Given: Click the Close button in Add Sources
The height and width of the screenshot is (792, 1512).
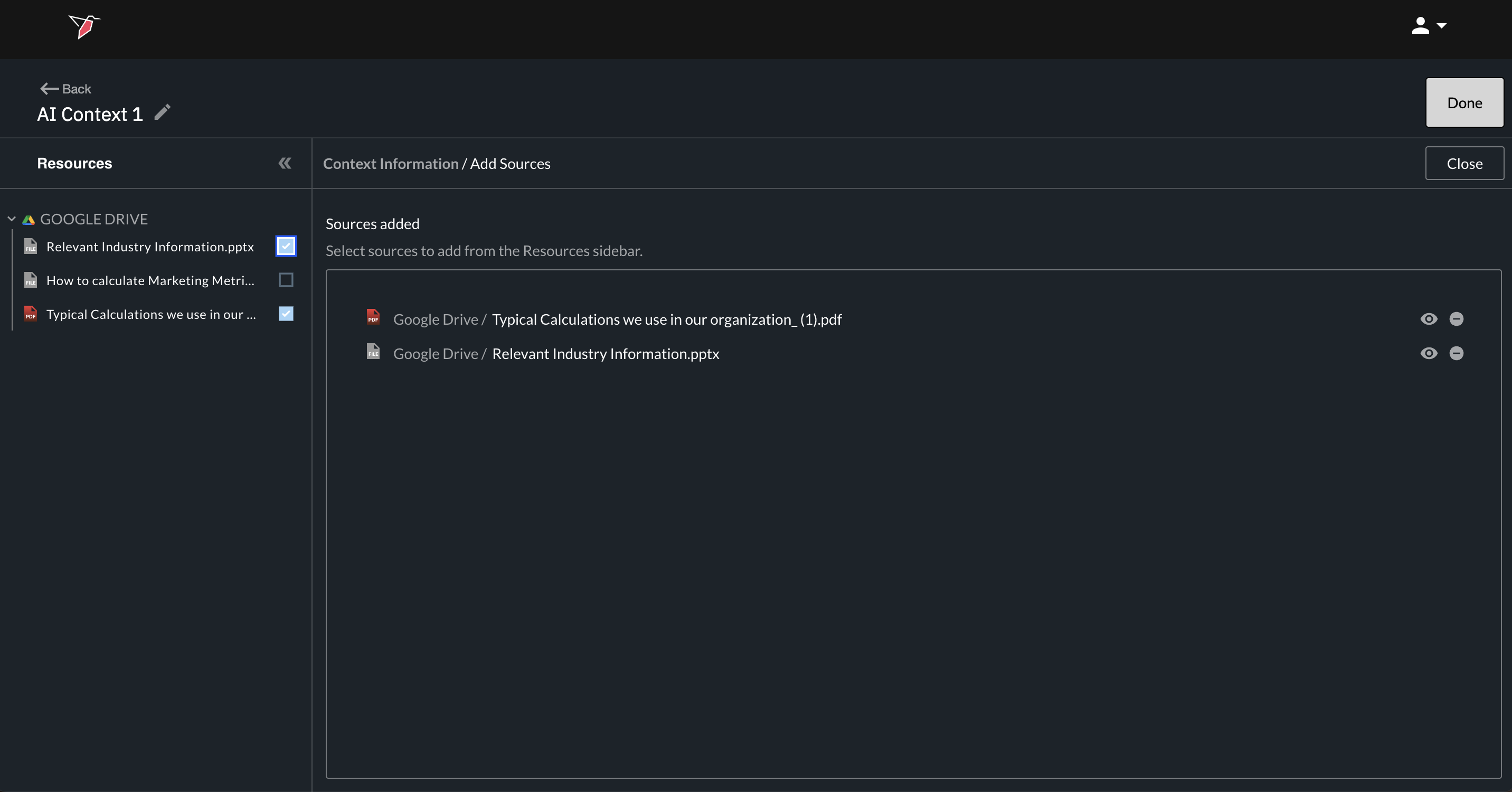Looking at the screenshot, I should pyautogui.click(x=1464, y=163).
